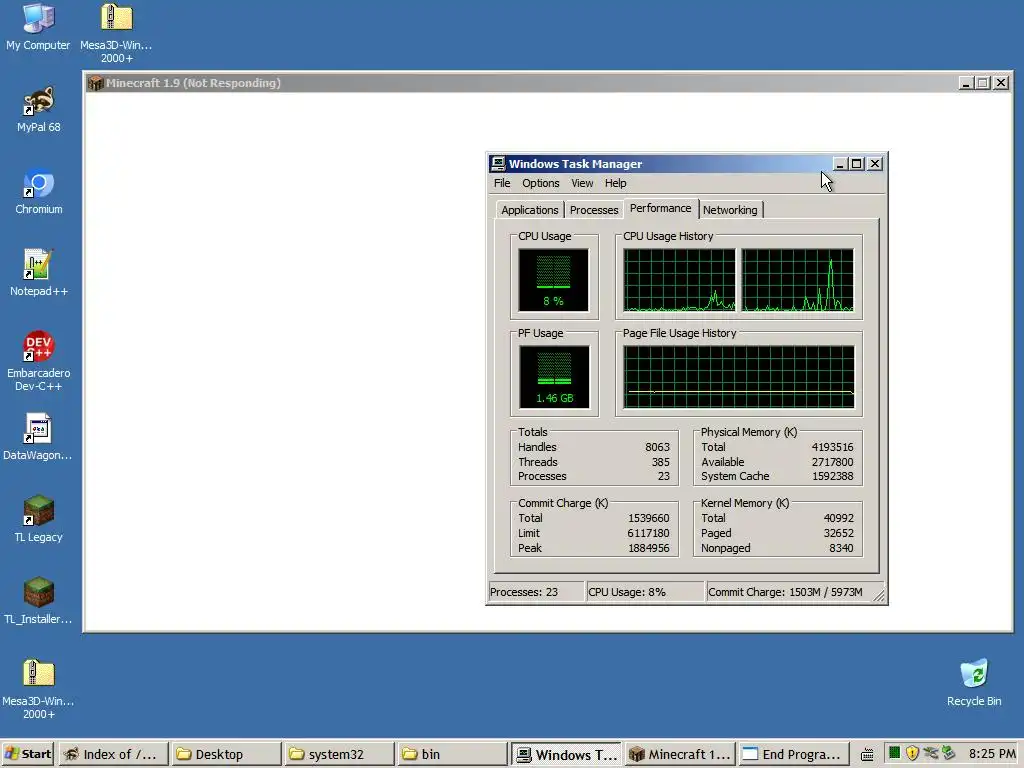The height and width of the screenshot is (768, 1024).
Task: Maximize the Windows Task Manager window
Action: (x=857, y=163)
